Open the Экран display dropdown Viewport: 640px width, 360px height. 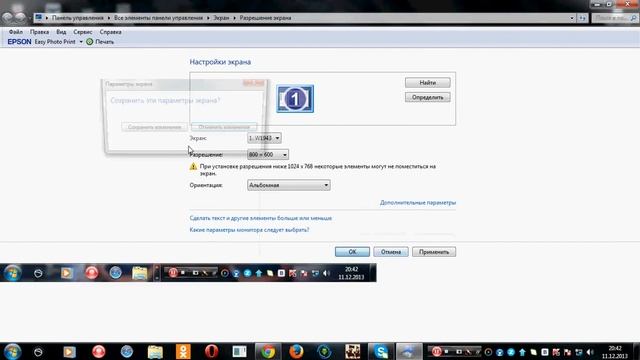click(264, 138)
